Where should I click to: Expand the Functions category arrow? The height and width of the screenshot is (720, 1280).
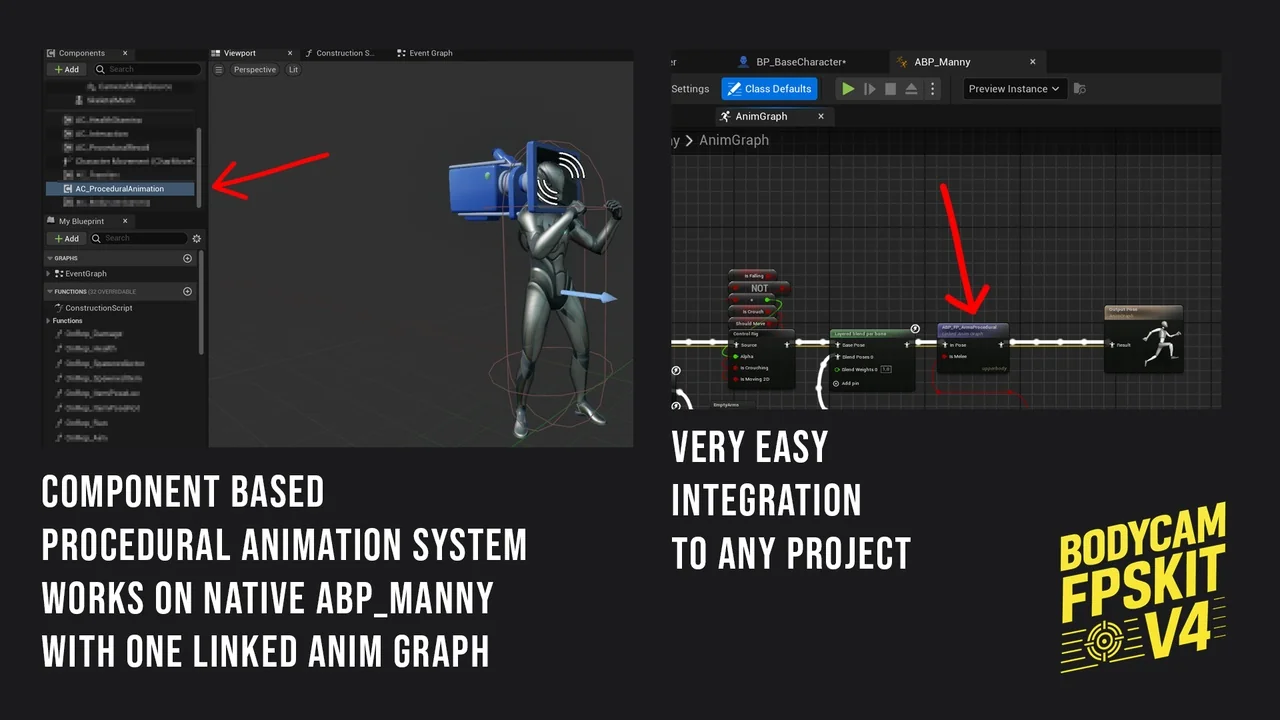coord(48,321)
